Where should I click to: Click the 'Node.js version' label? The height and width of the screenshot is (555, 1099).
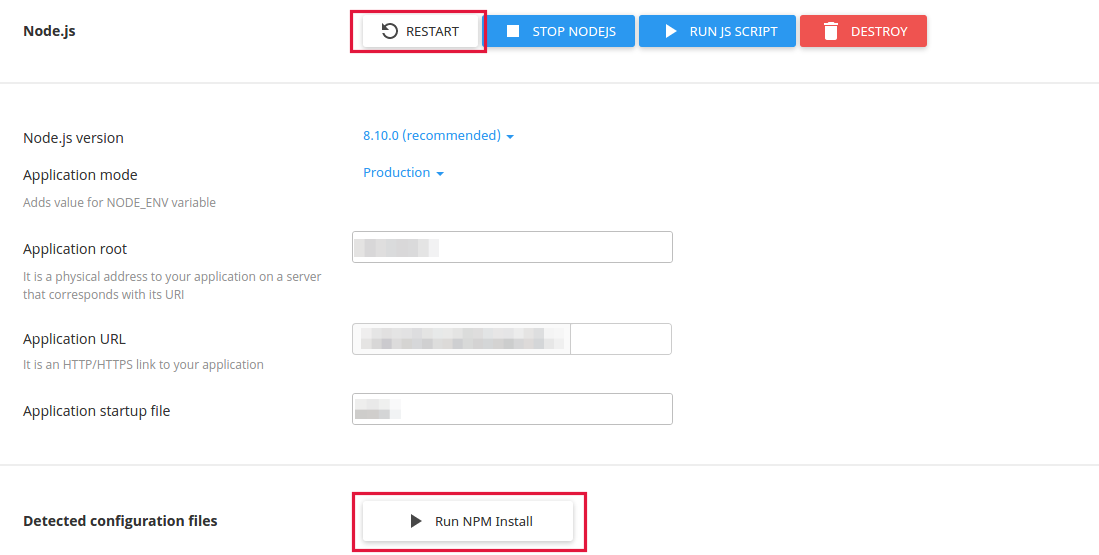pos(74,138)
